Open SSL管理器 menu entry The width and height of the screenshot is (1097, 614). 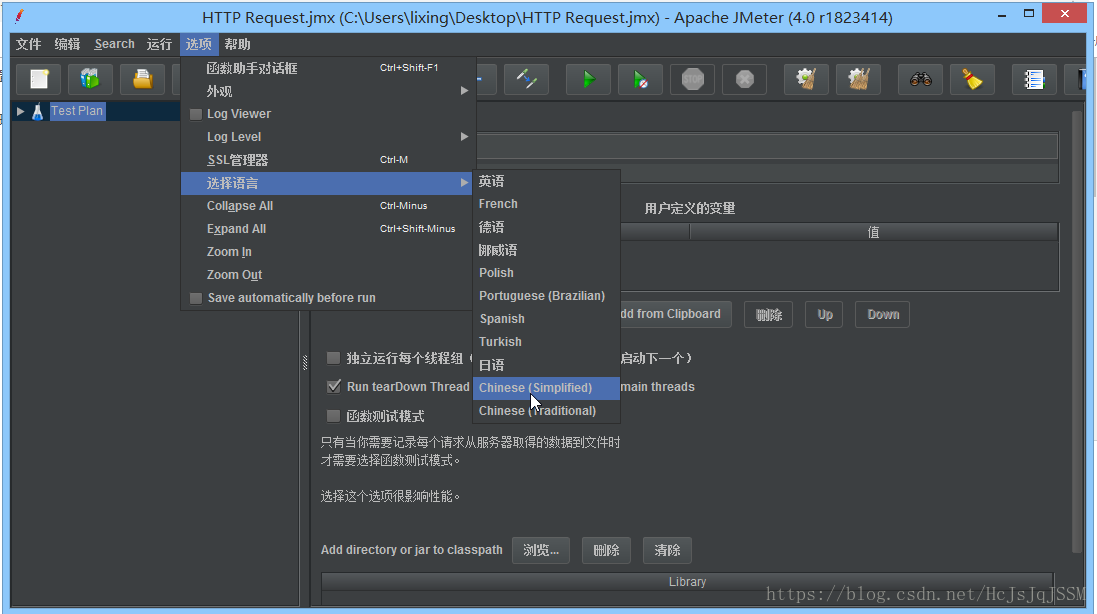coord(327,160)
